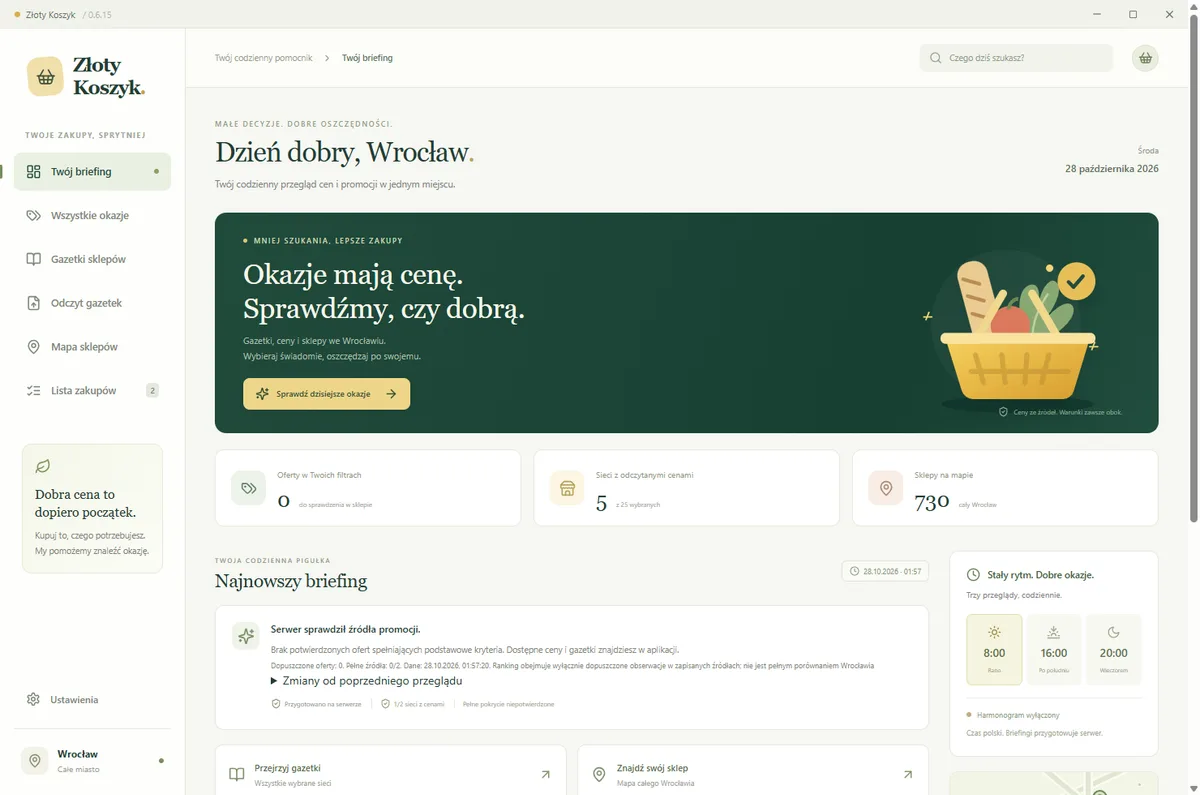Click the Twój briefing breadcrumb

[367, 58]
